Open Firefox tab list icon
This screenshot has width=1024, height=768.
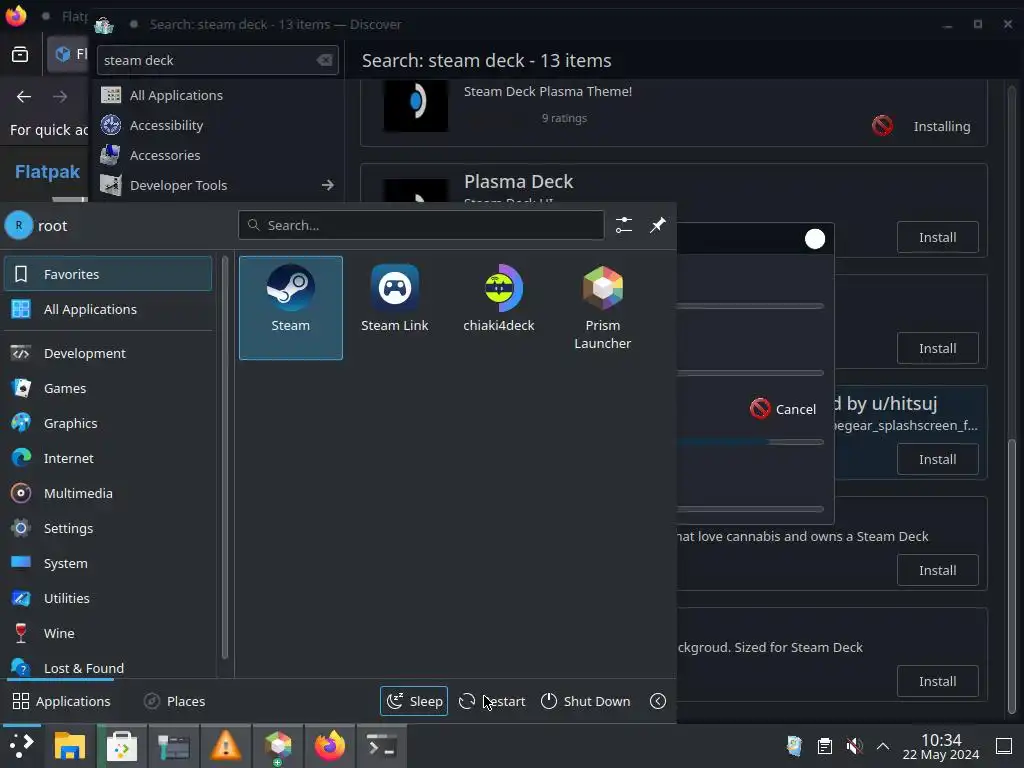click(20, 54)
